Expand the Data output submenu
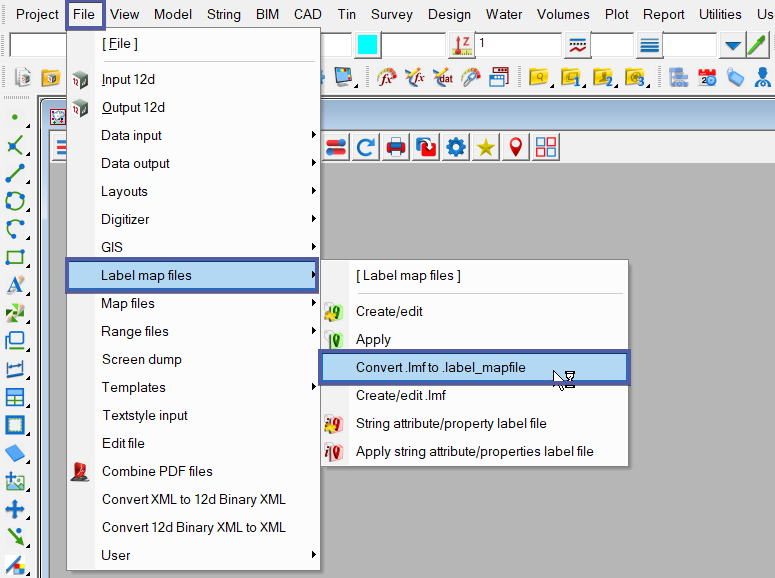Image resolution: width=775 pixels, height=578 pixels. pyautogui.click(x=193, y=163)
